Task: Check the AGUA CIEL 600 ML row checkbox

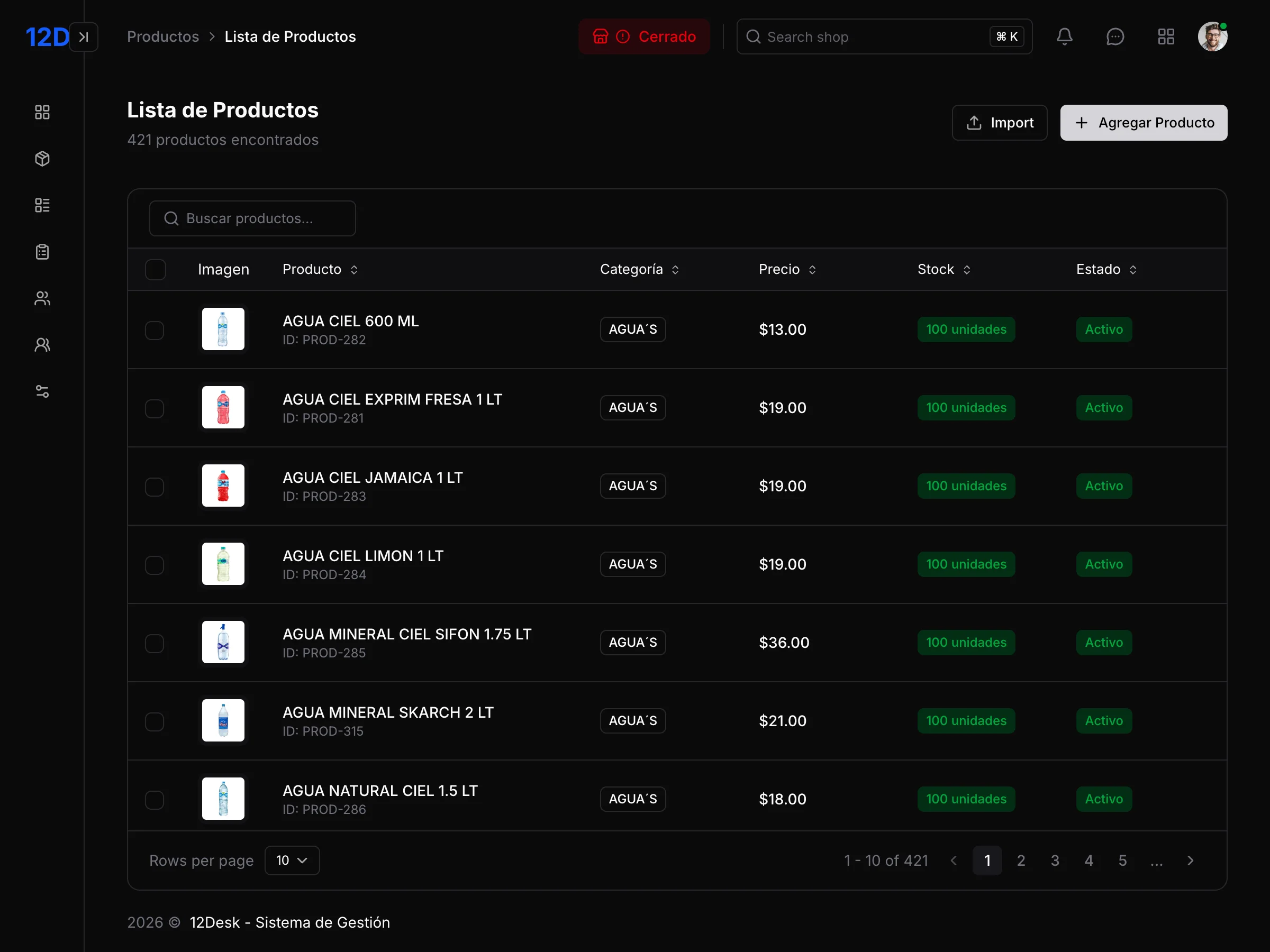Action: [155, 329]
